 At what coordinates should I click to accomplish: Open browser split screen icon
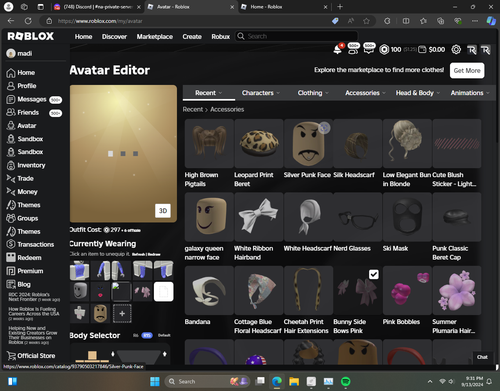406,21
